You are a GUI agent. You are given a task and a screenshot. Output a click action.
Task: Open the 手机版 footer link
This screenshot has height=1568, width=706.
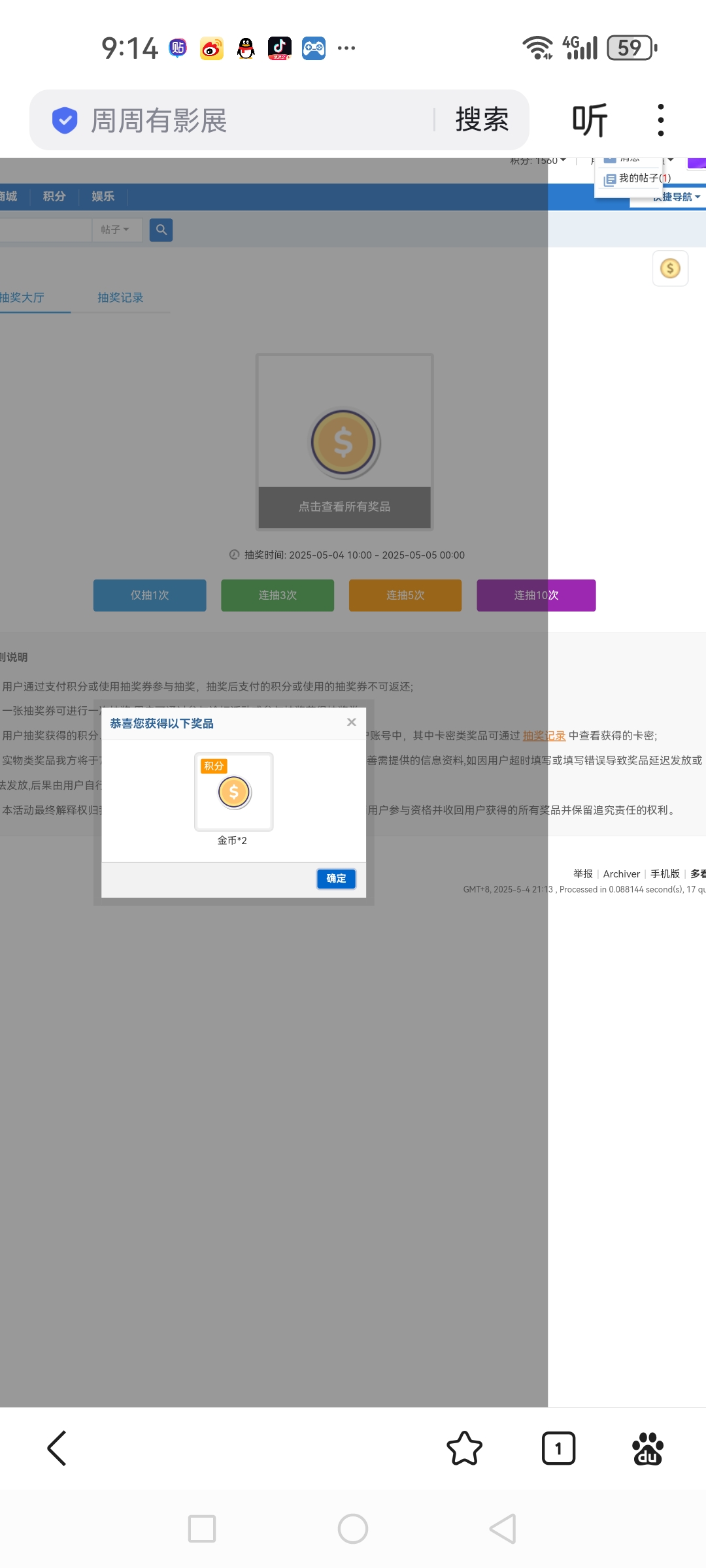pyautogui.click(x=665, y=874)
